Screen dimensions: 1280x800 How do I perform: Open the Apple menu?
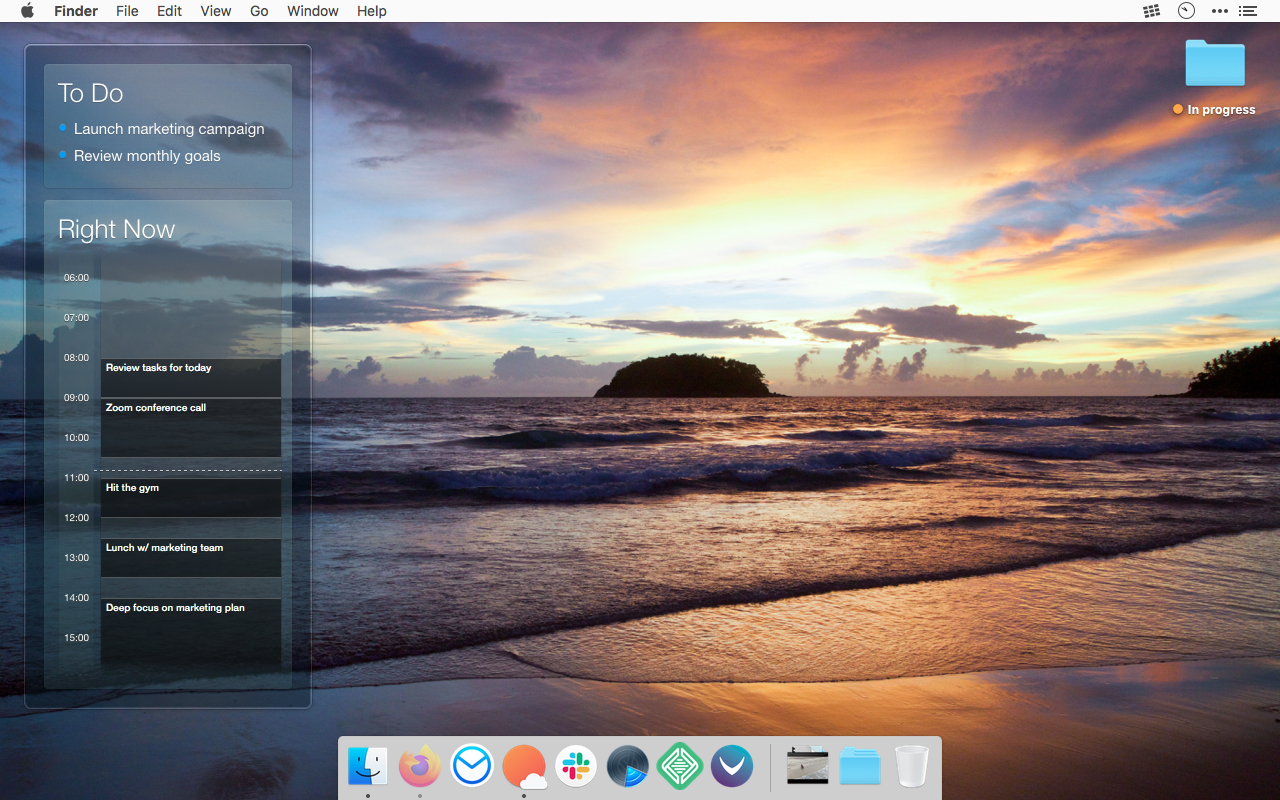[27, 11]
